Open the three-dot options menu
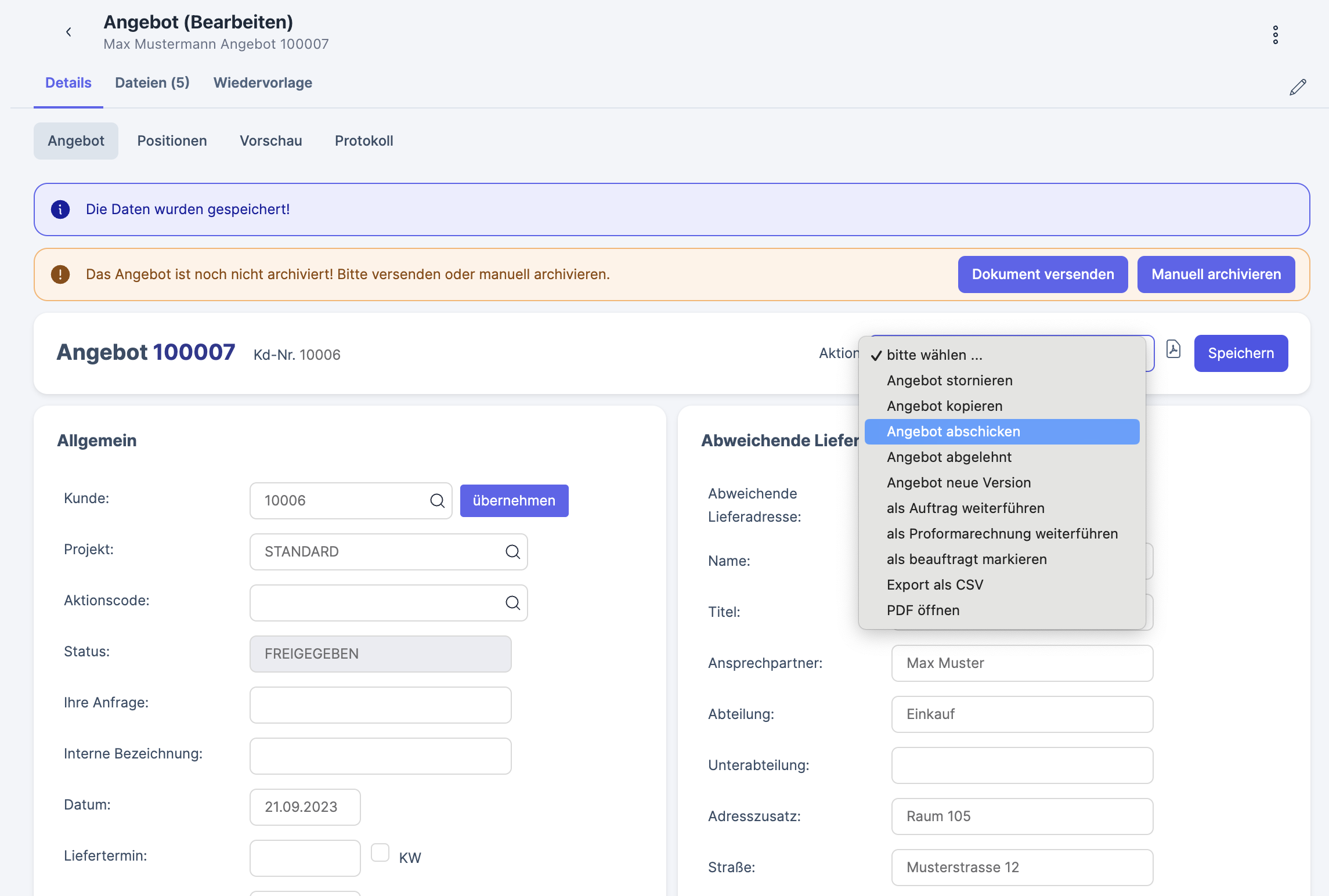Viewport: 1329px width, 896px height. [x=1275, y=35]
